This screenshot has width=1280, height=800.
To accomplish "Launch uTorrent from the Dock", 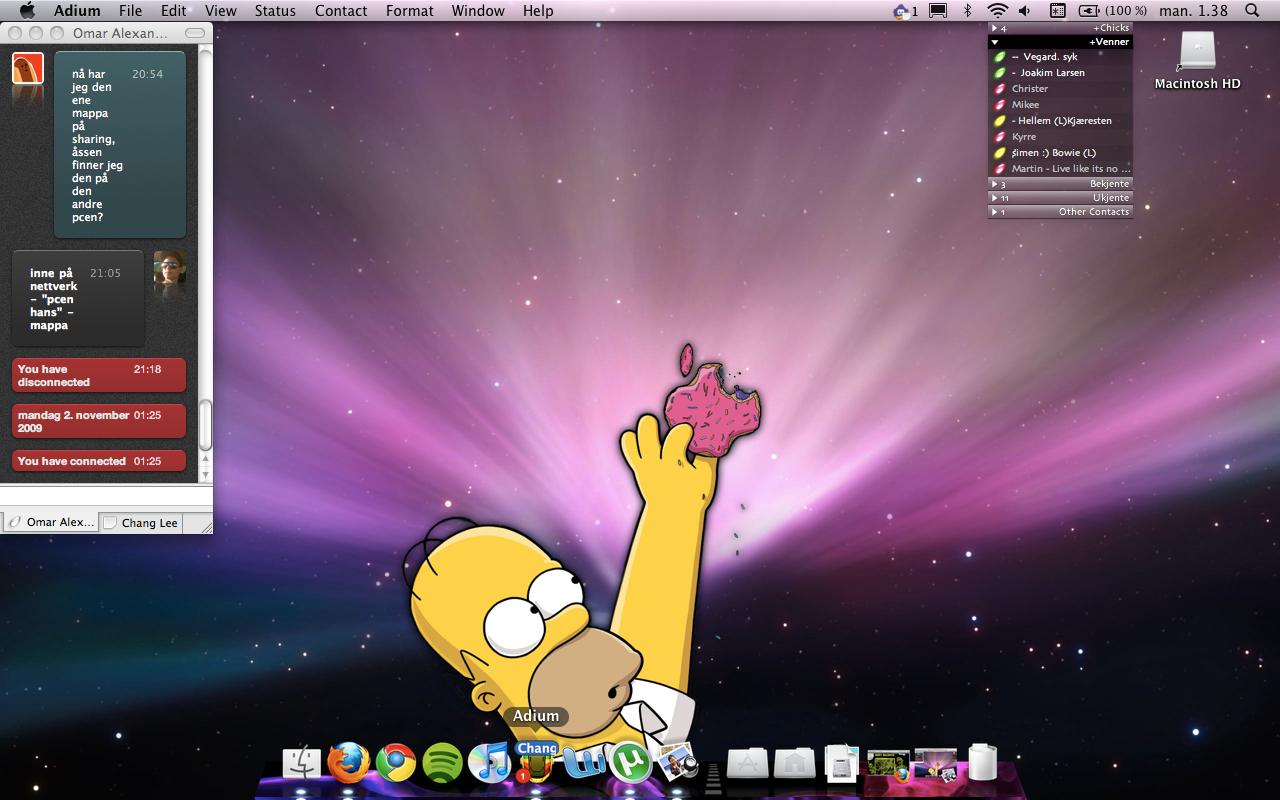I will tap(631, 763).
